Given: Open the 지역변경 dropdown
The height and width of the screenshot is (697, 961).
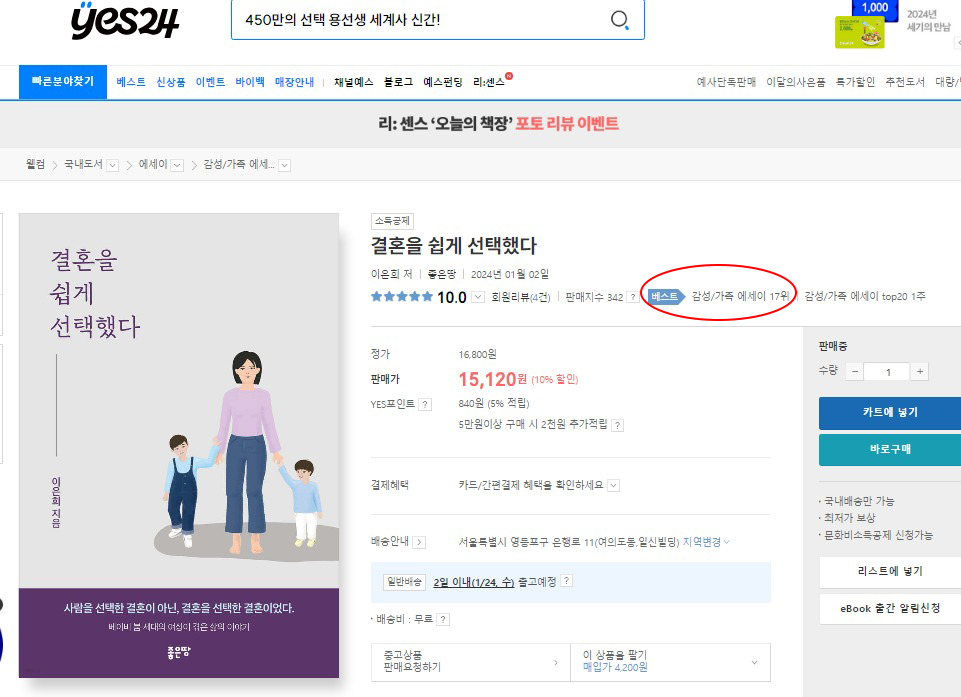Looking at the screenshot, I should (706, 542).
